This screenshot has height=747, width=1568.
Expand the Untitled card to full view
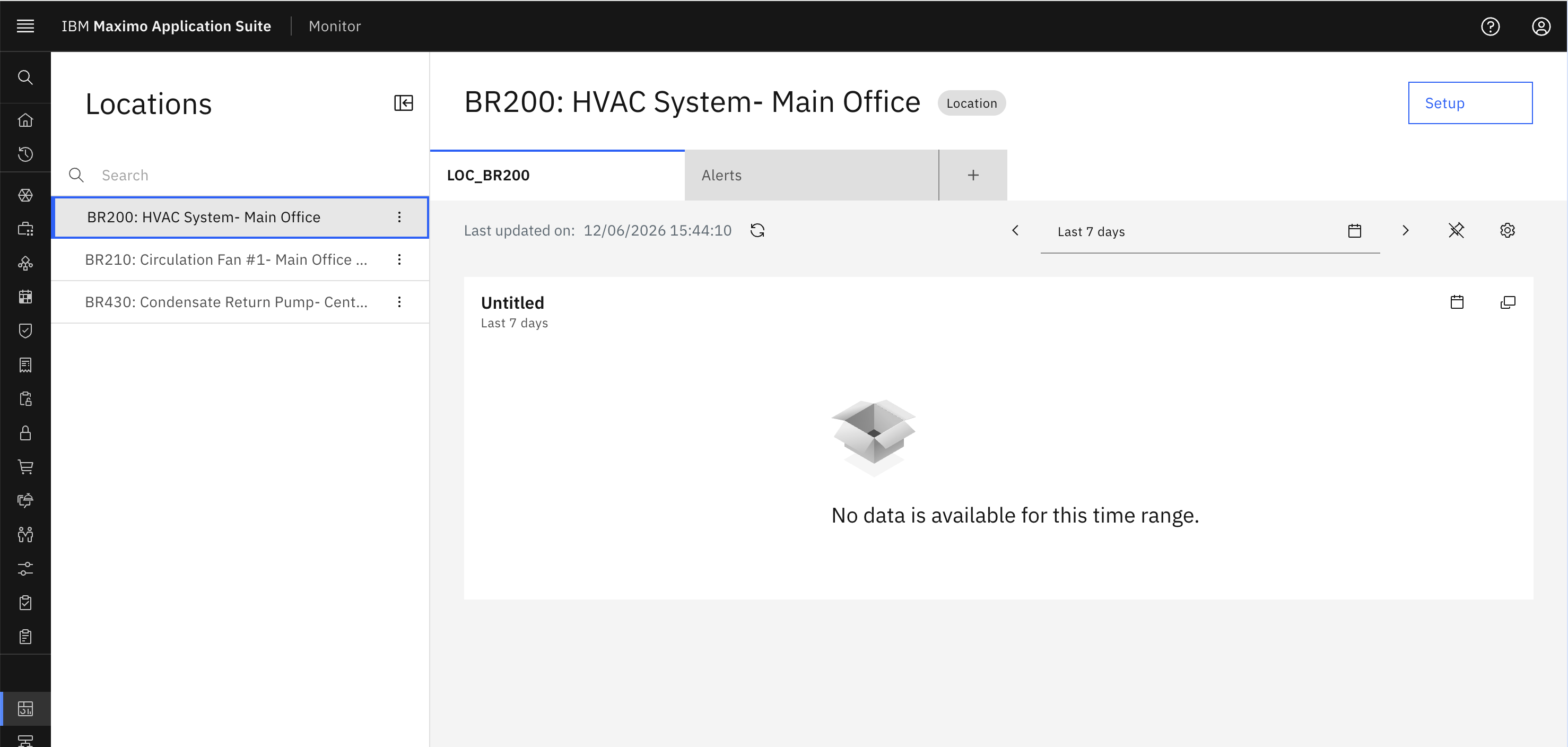(x=1508, y=302)
